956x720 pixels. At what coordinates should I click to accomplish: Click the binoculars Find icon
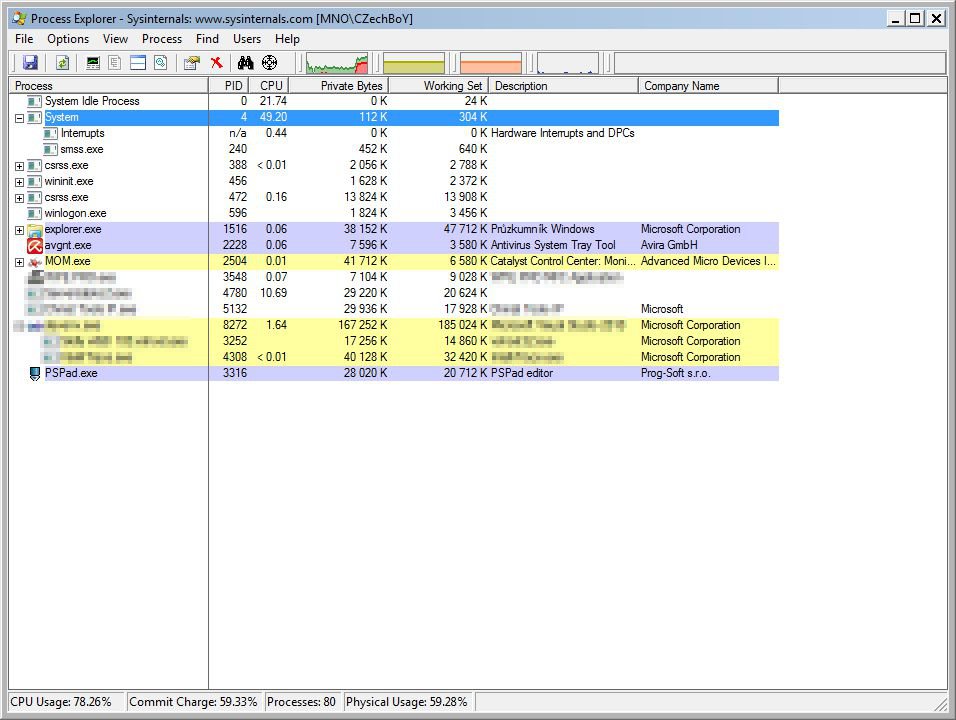245,62
